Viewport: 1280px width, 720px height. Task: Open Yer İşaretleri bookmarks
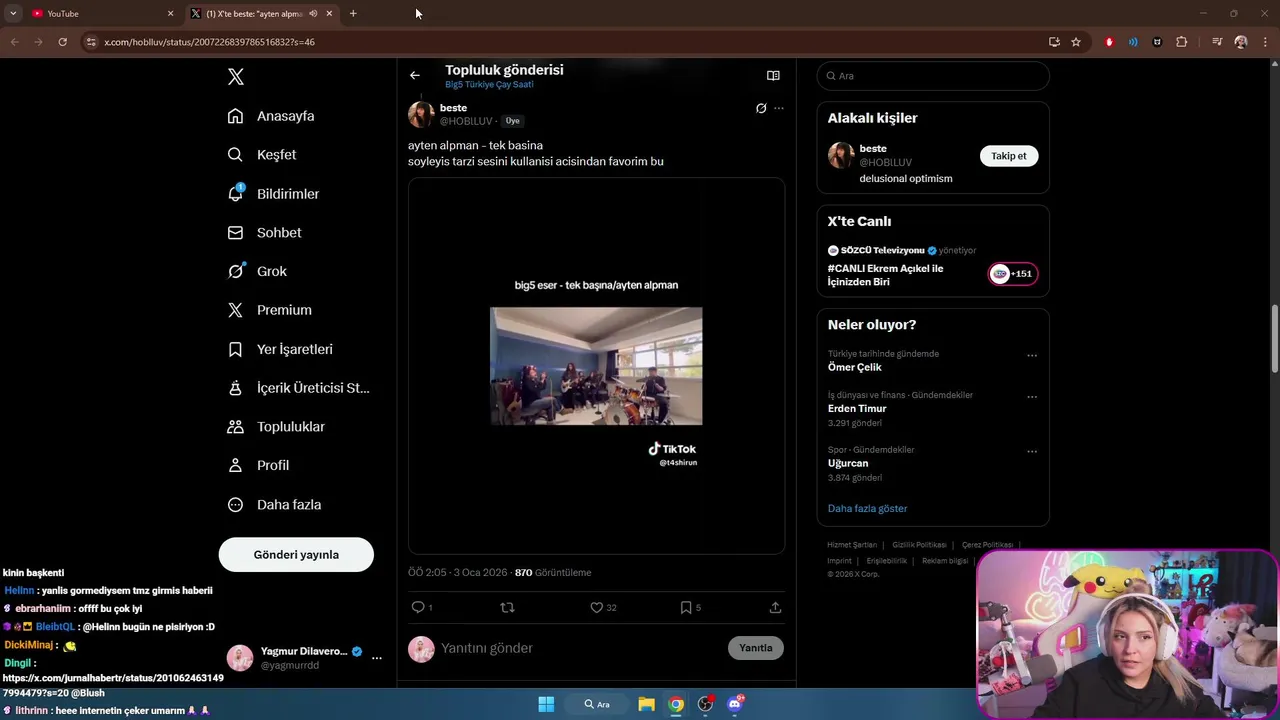(281, 349)
